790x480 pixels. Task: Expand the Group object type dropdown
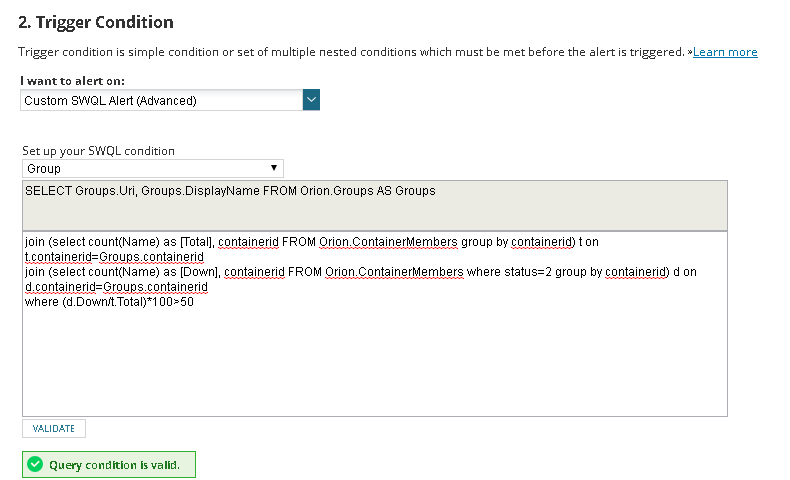pyautogui.click(x=152, y=169)
